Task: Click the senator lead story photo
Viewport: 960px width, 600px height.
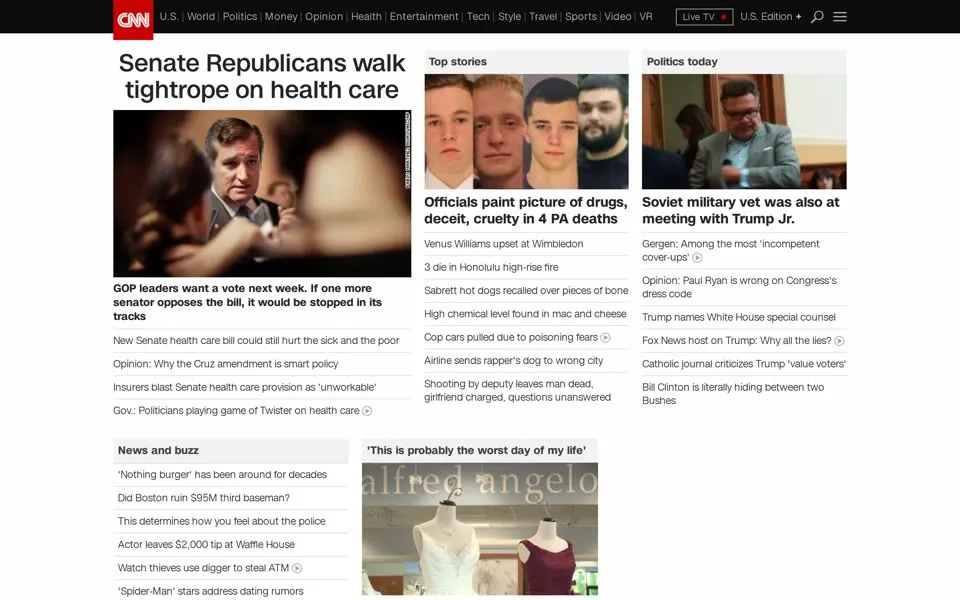Action: pos(262,193)
